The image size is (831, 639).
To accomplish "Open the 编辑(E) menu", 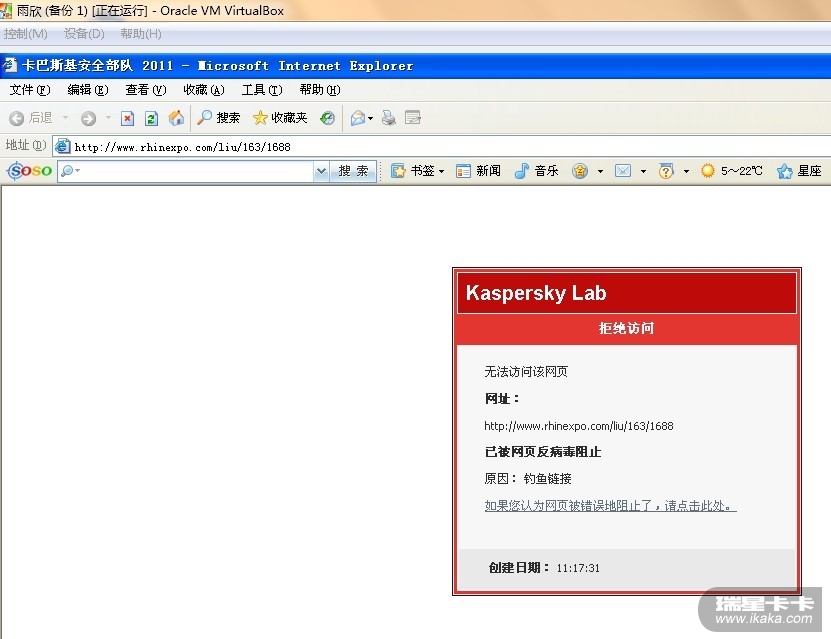I will [x=87, y=90].
